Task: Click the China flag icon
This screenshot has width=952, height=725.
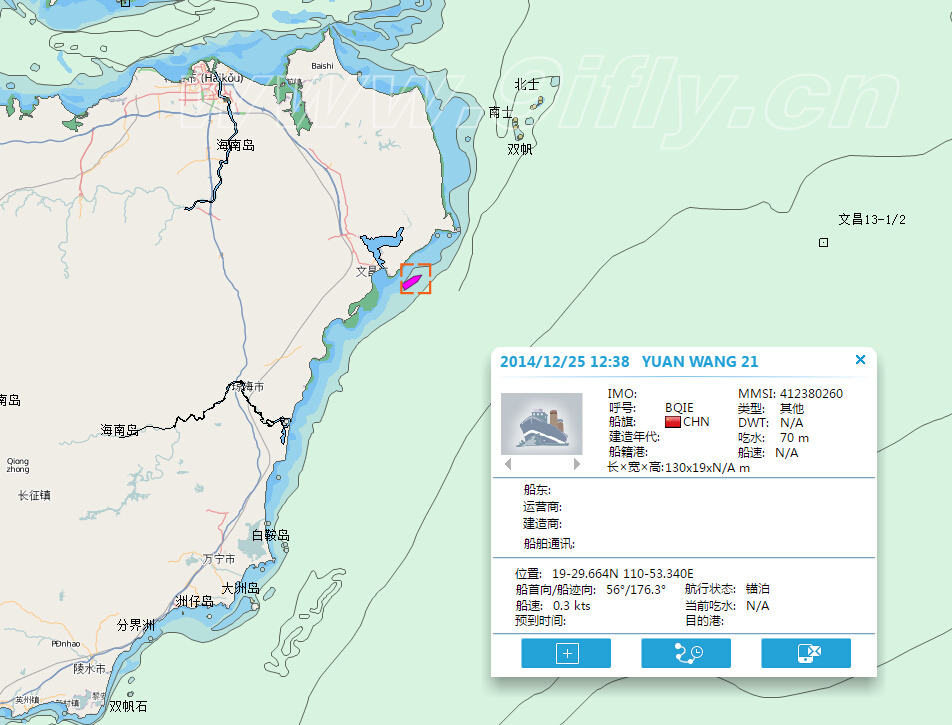Action: click(x=672, y=422)
